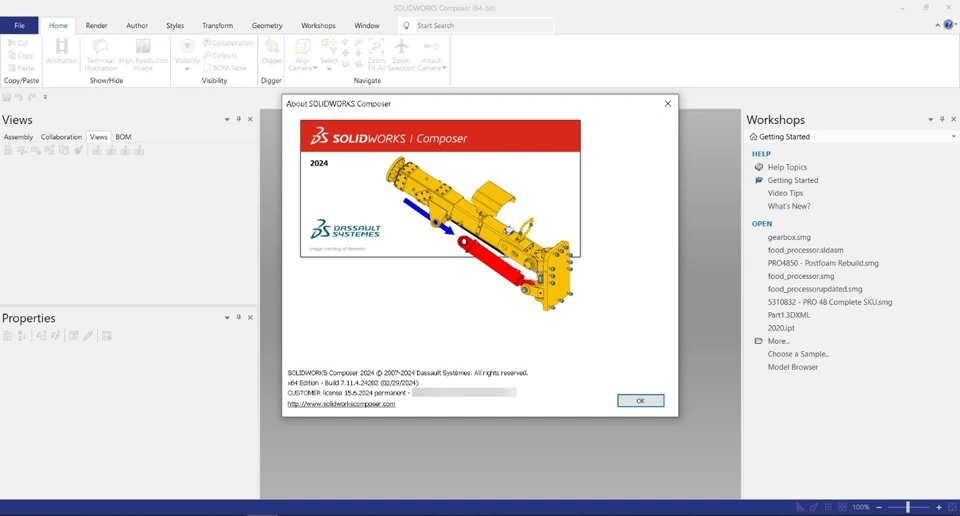The height and width of the screenshot is (516, 960).
Task: Open recent file food_processor.sldasm
Action: pyautogui.click(x=806, y=250)
